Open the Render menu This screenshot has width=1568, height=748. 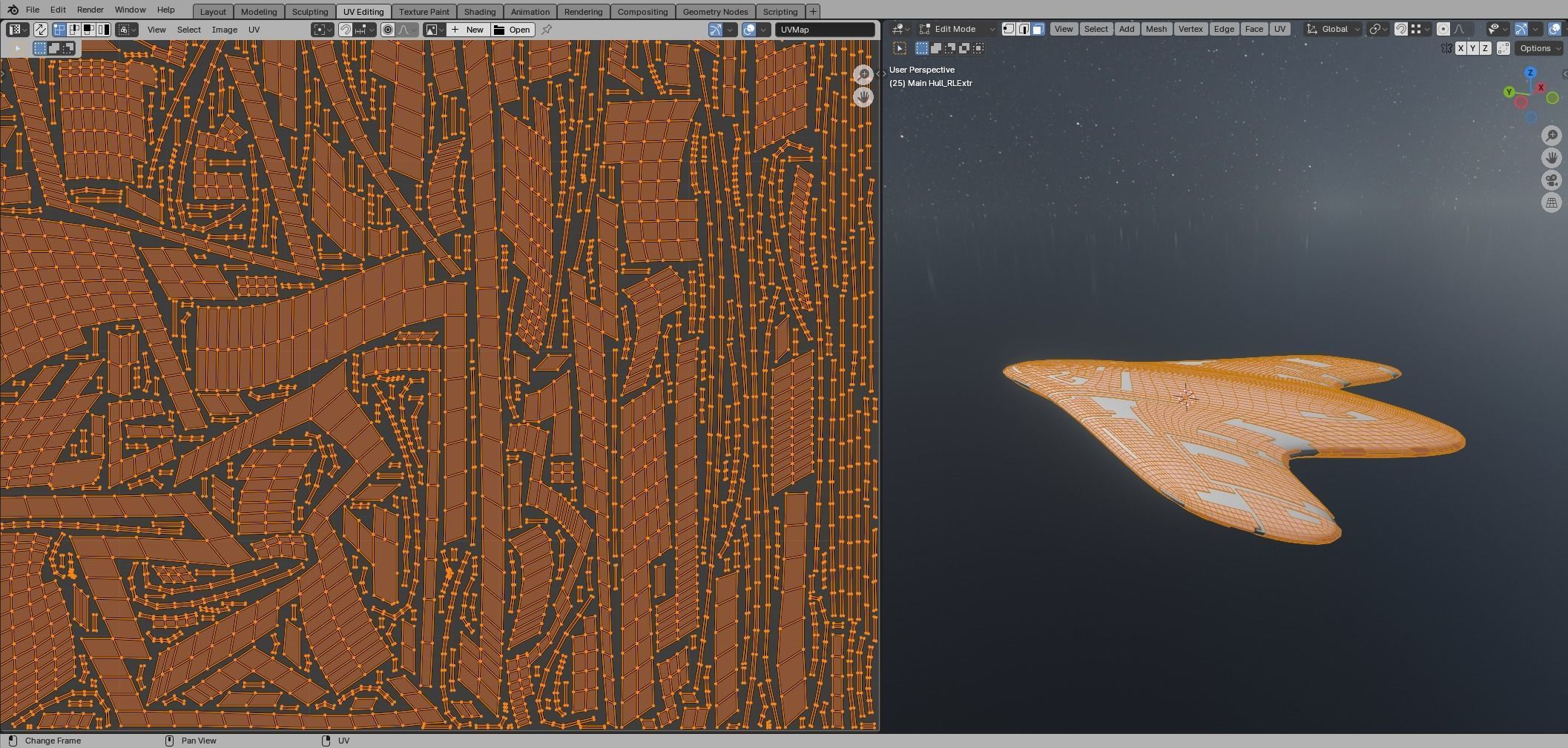click(x=90, y=10)
